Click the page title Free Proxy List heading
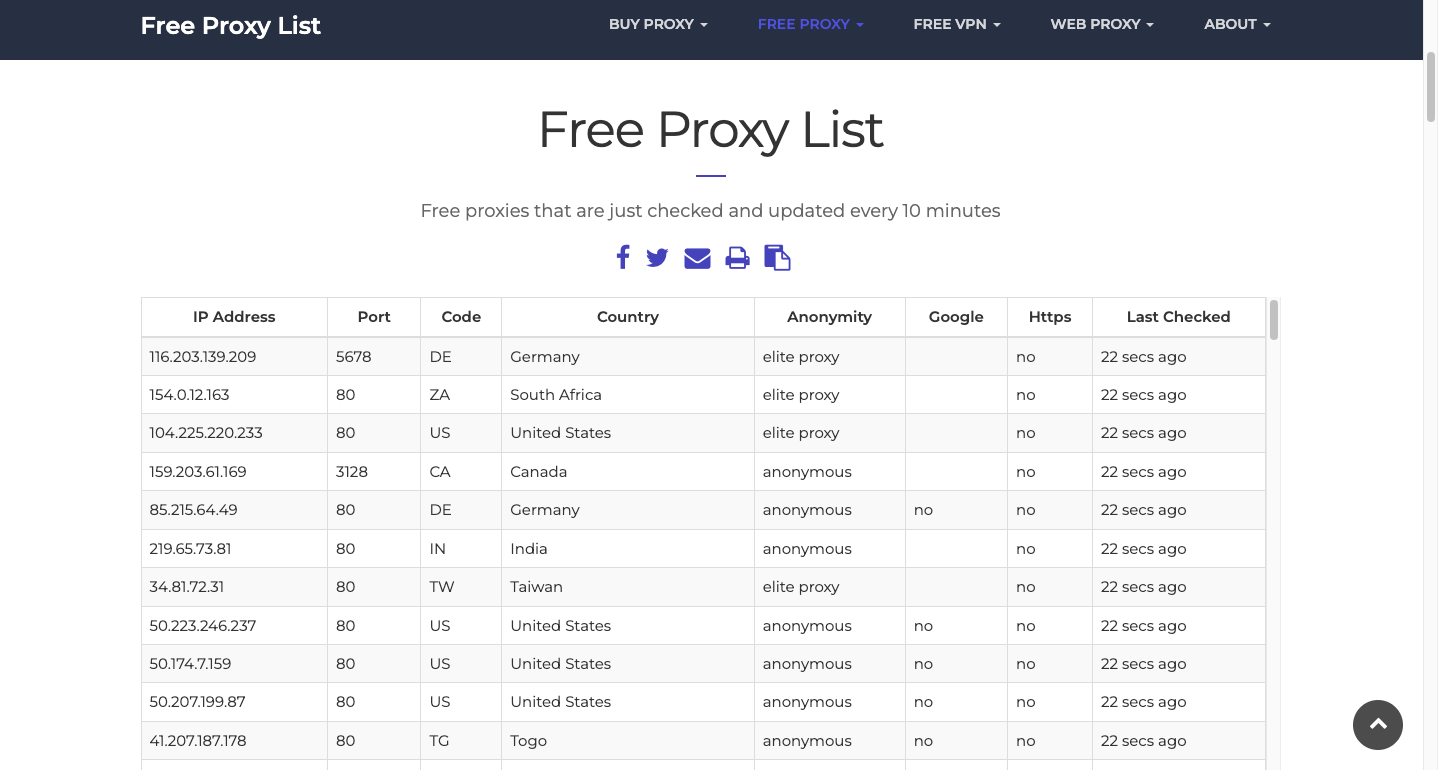This screenshot has width=1438, height=770. point(710,130)
